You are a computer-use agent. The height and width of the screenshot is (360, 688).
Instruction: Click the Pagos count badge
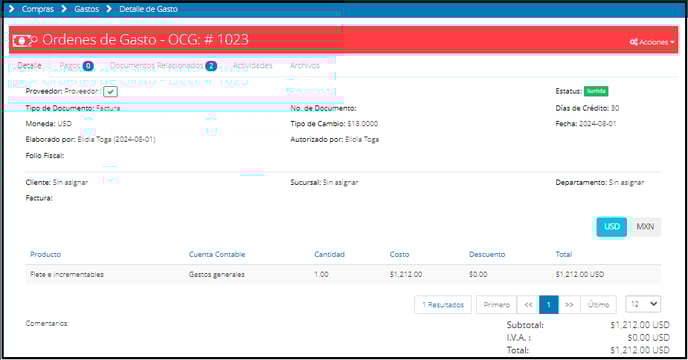[x=88, y=66]
